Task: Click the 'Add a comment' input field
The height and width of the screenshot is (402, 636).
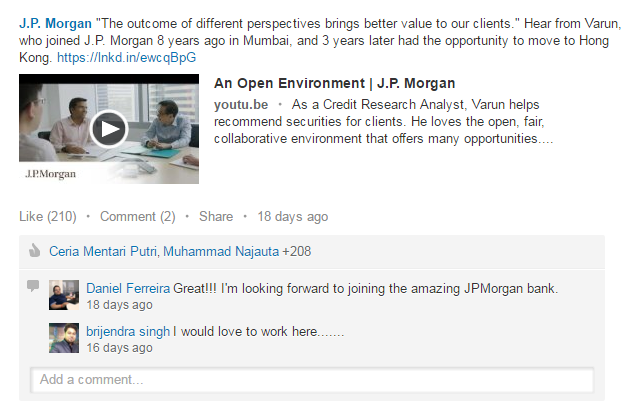Action: pyautogui.click(x=312, y=380)
